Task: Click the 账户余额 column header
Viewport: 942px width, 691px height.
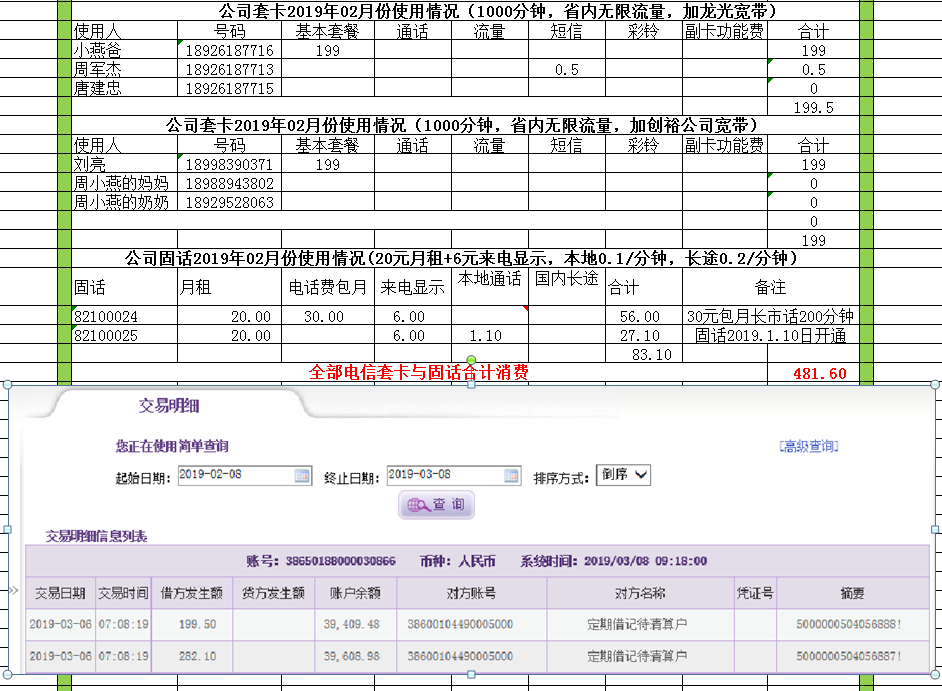Action: (355, 593)
